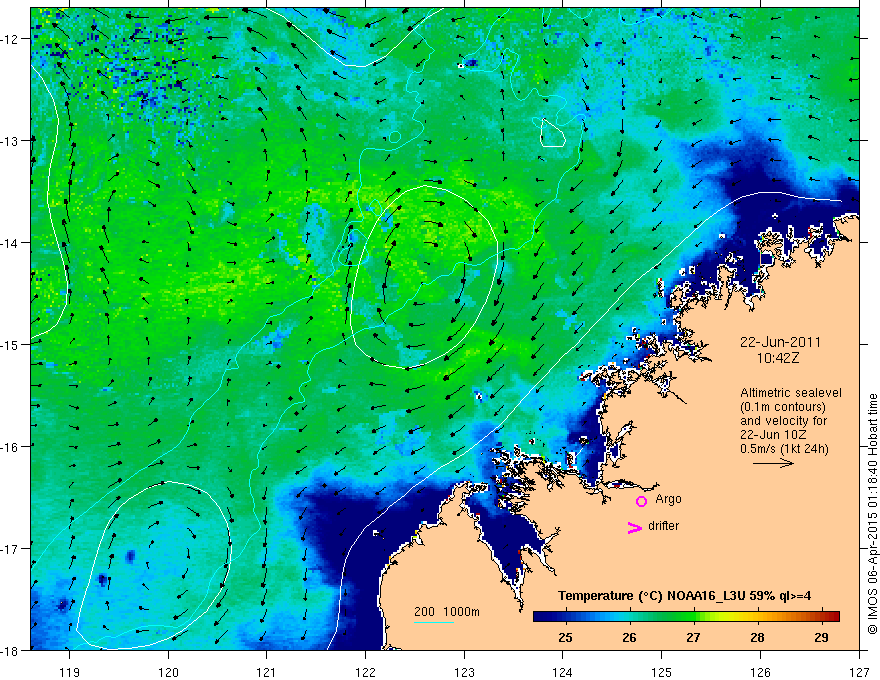Click the latitude axis label '-12'
Image resolution: width=880 pixels, height=680 pixels.
[10, 39]
